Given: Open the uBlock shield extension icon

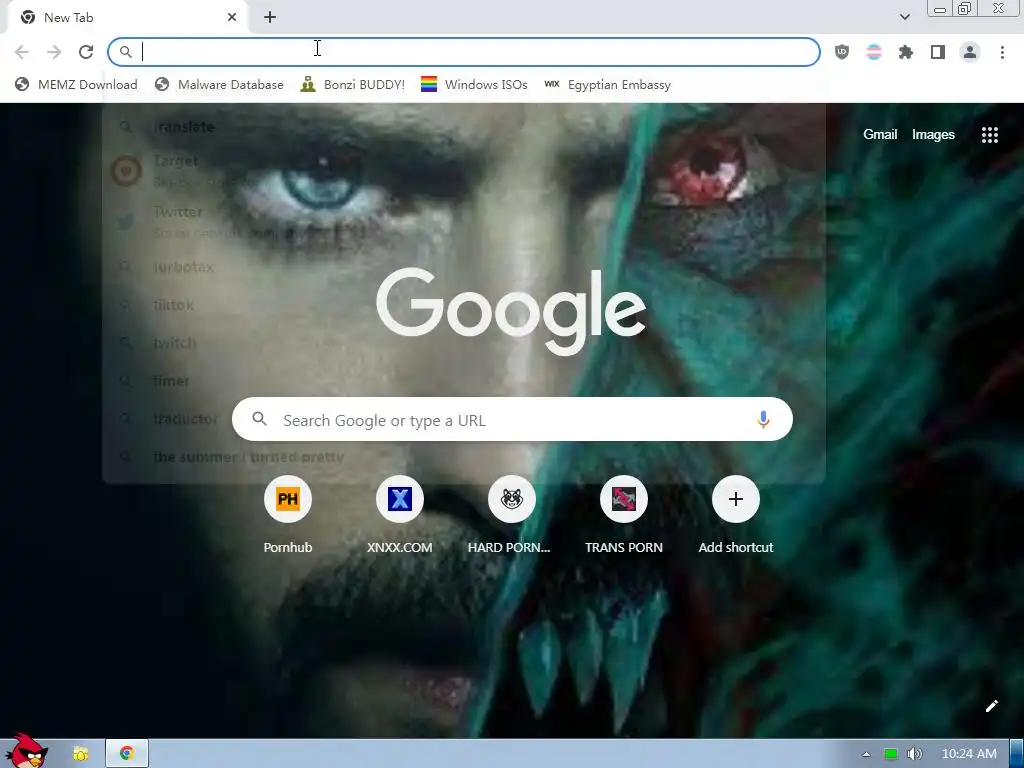Looking at the screenshot, I should coord(842,52).
